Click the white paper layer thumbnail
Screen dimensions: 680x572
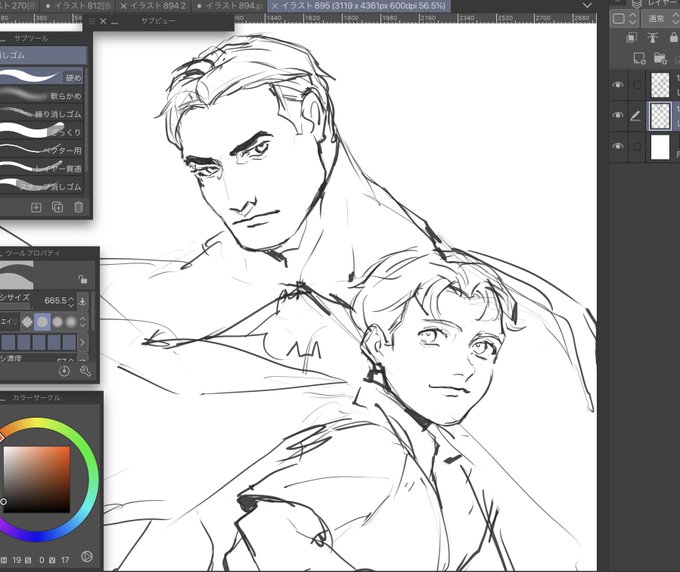coord(660,147)
